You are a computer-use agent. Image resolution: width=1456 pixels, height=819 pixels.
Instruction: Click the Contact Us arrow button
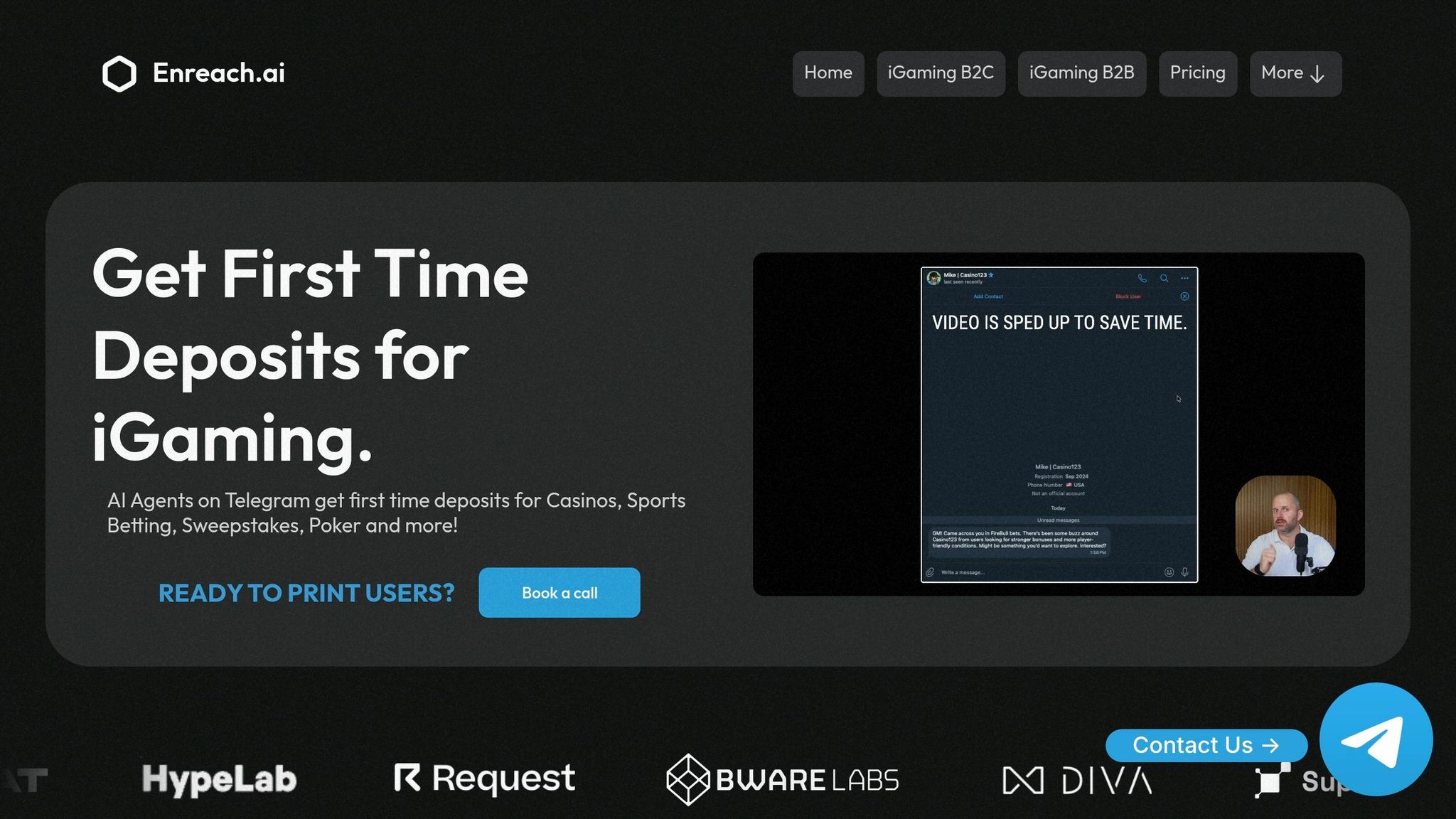coord(1206,745)
